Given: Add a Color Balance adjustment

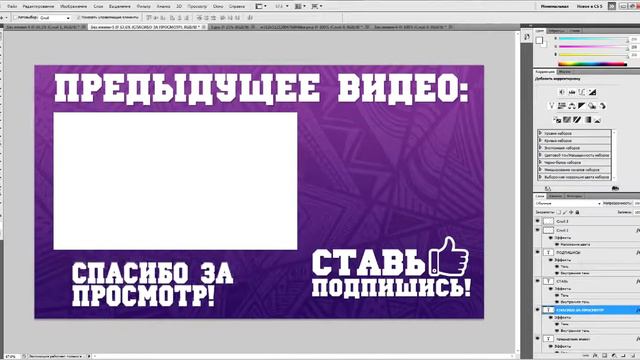Looking at the screenshot, I should click(572, 106).
